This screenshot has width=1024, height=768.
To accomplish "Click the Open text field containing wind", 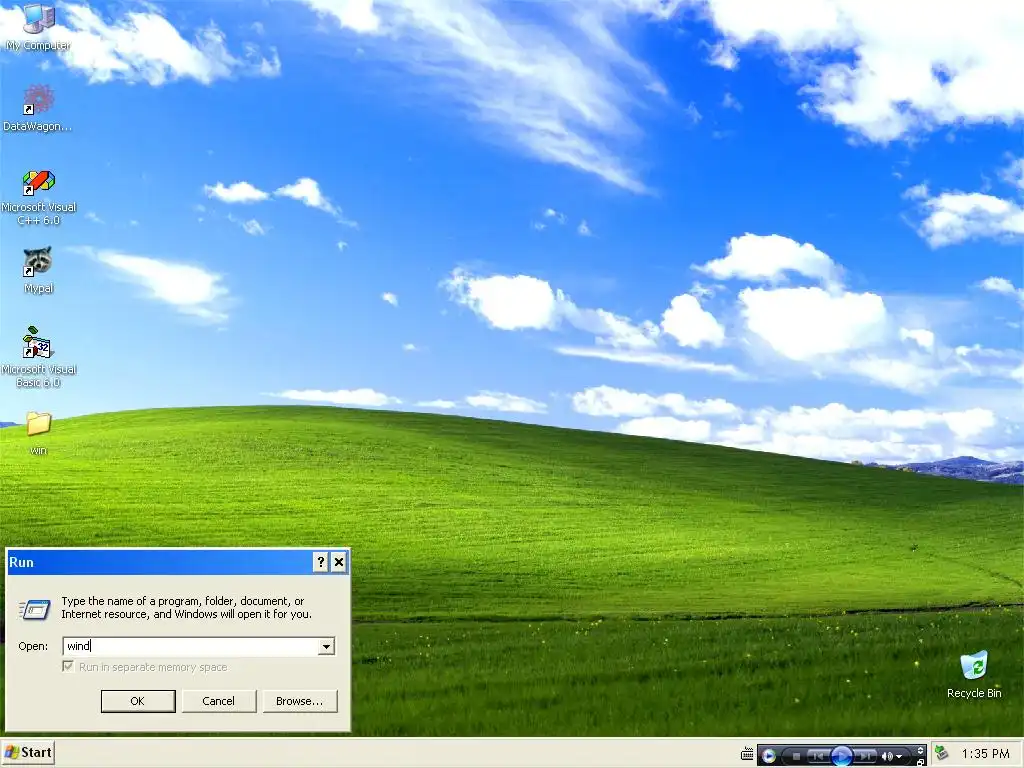I will coord(191,646).
